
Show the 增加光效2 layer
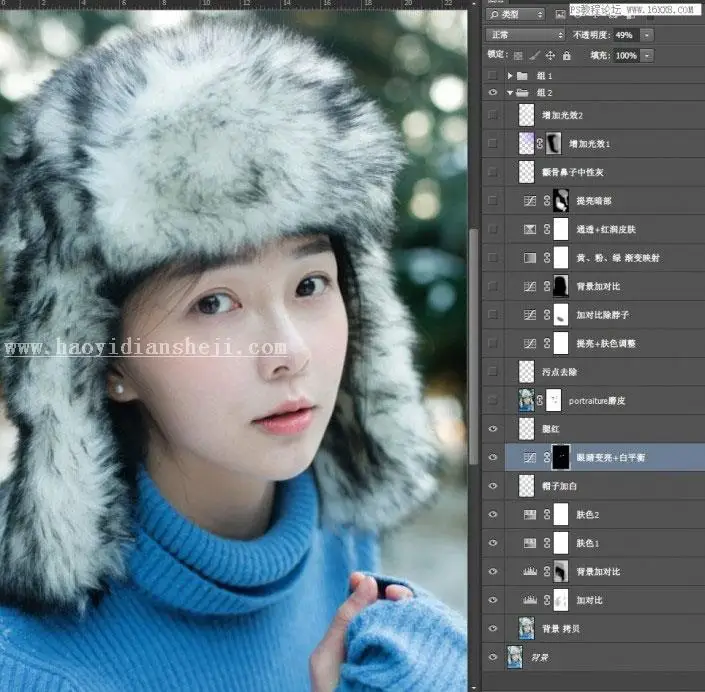point(493,115)
